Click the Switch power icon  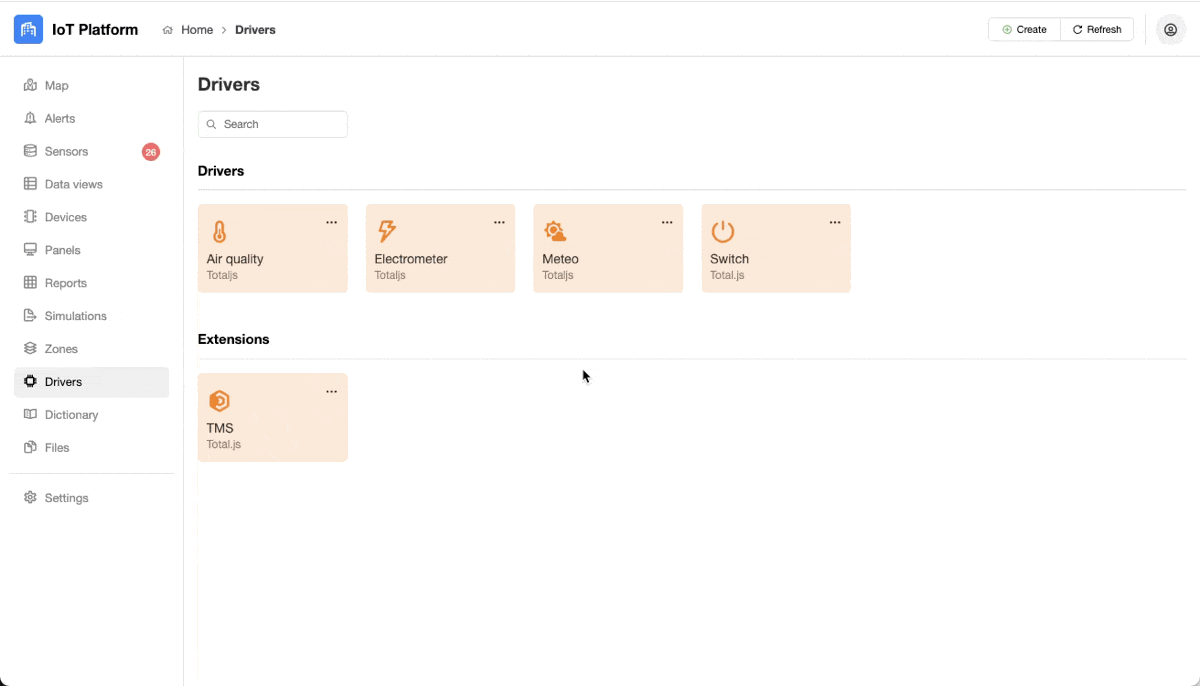point(722,232)
